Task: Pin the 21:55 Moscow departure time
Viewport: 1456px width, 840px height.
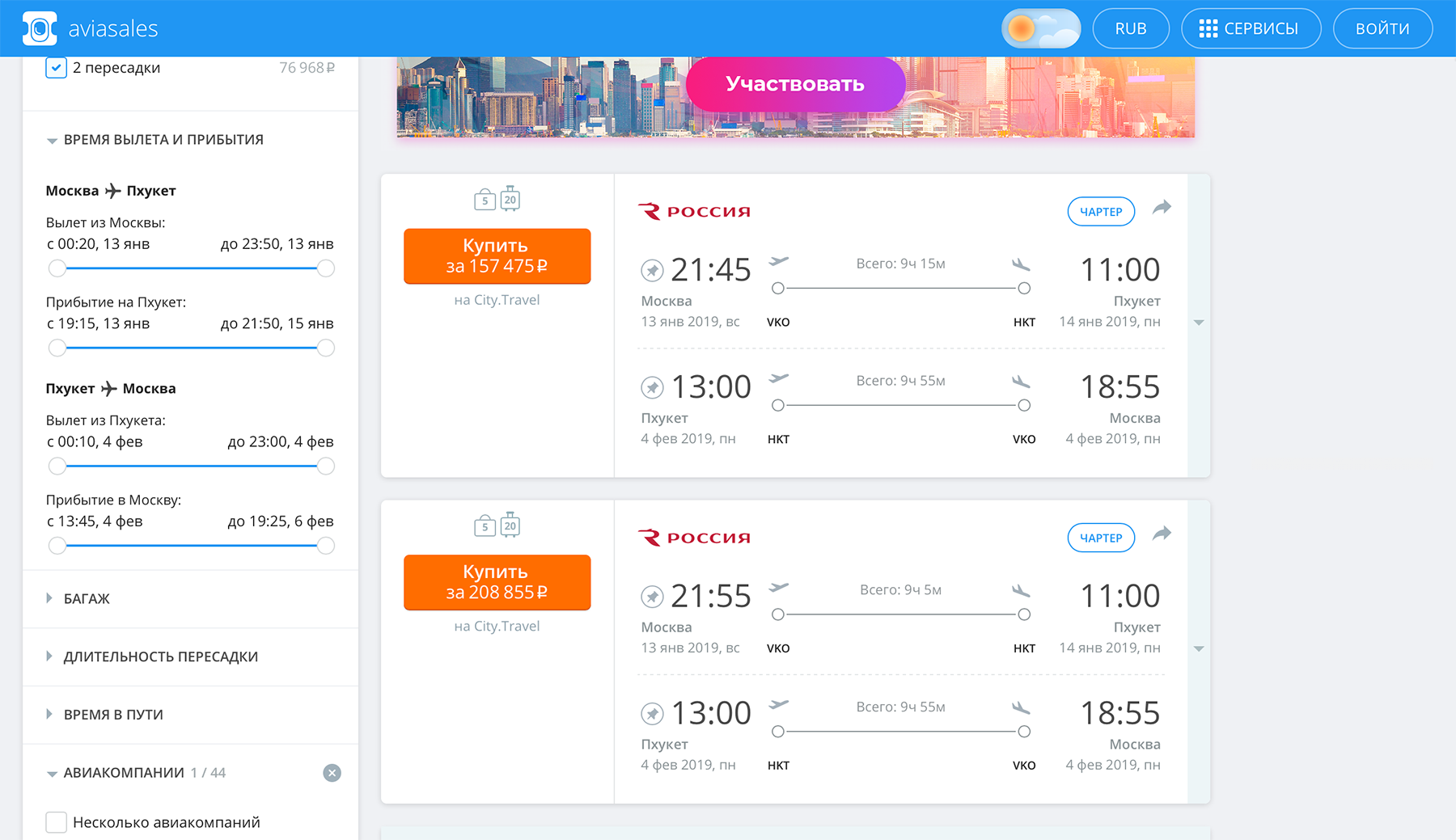Action: [652, 597]
